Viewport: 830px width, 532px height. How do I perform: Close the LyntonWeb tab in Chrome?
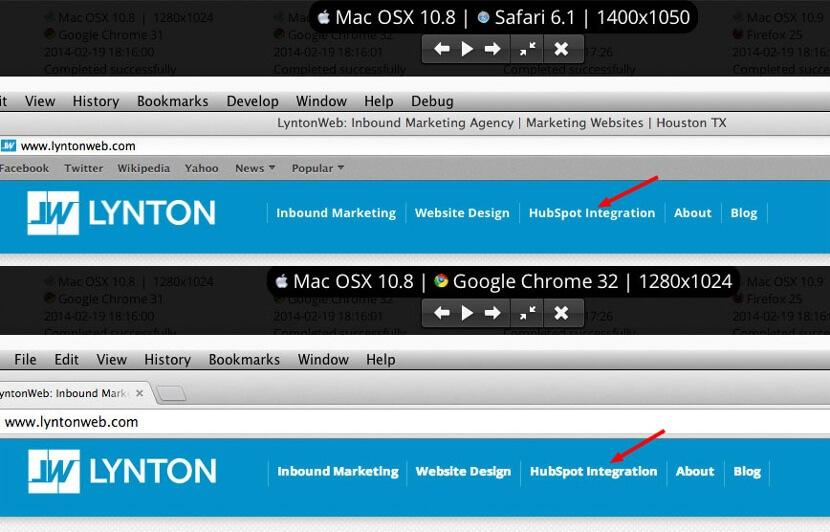[x=140, y=393]
